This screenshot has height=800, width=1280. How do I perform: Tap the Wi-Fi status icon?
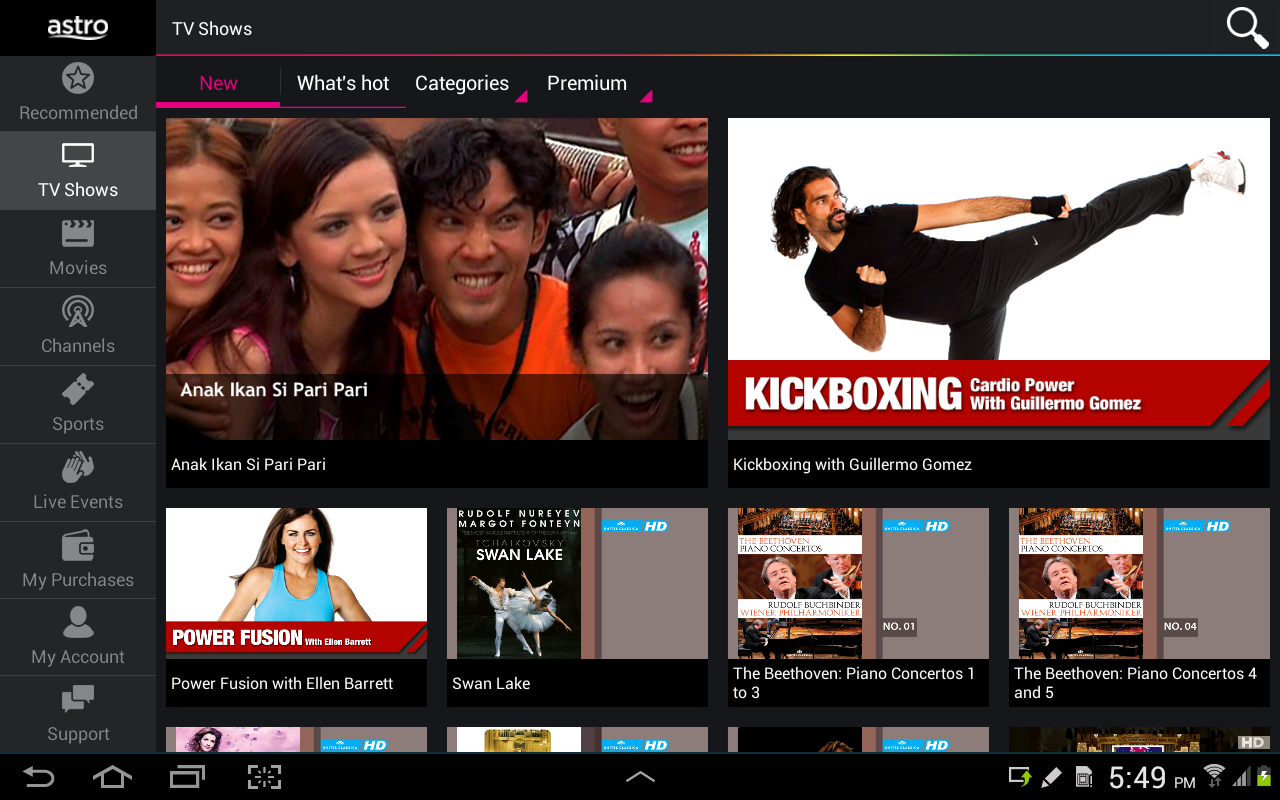click(1214, 776)
